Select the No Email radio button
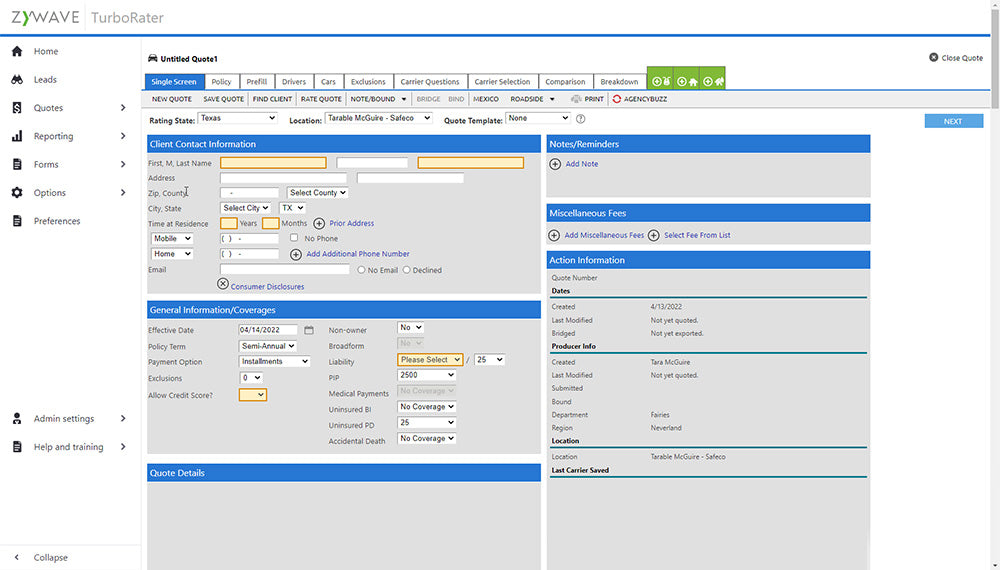This screenshot has height=570, width=1000. point(362,270)
